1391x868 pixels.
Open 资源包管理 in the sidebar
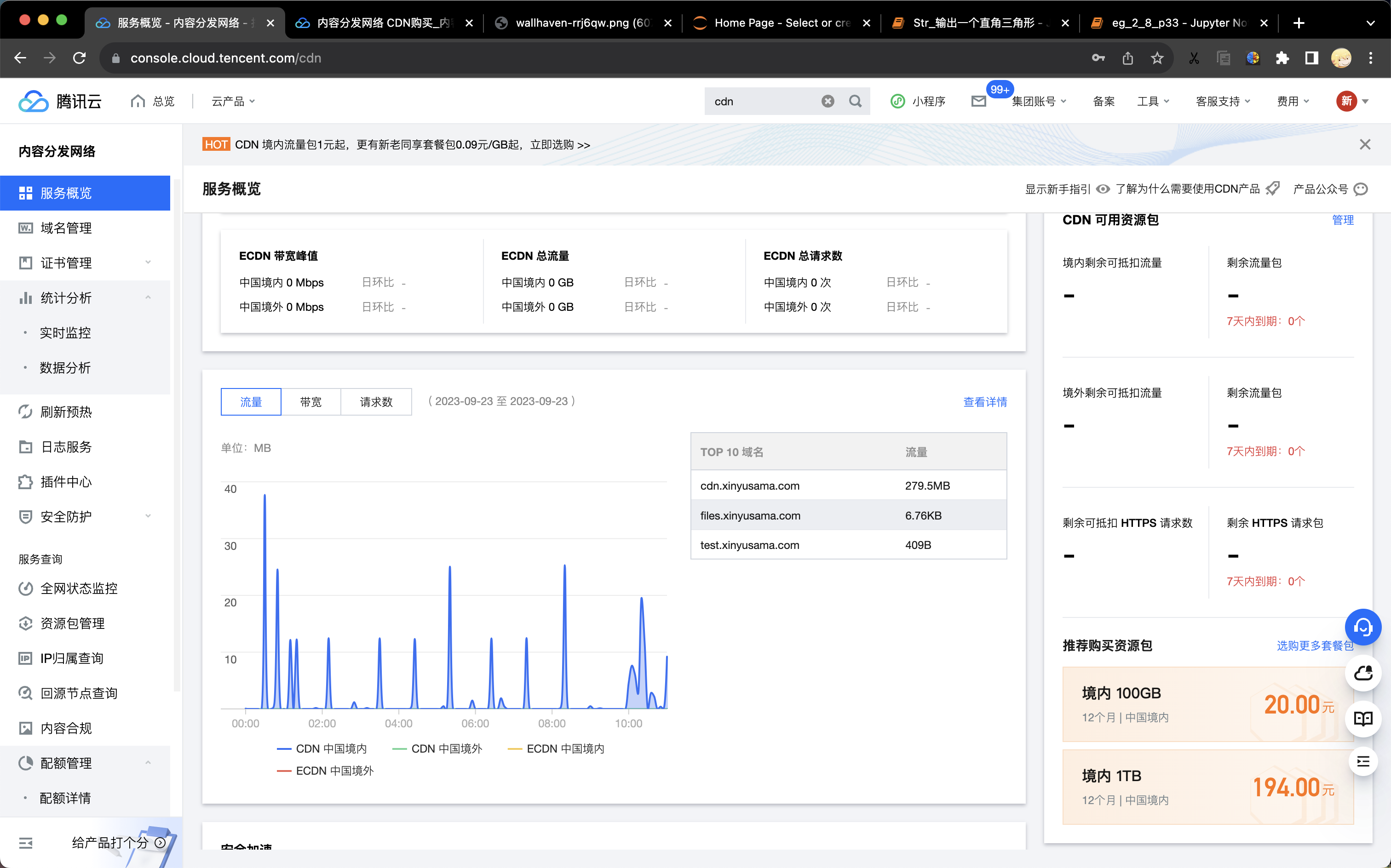pyautogui.click(x=85, y=623)
